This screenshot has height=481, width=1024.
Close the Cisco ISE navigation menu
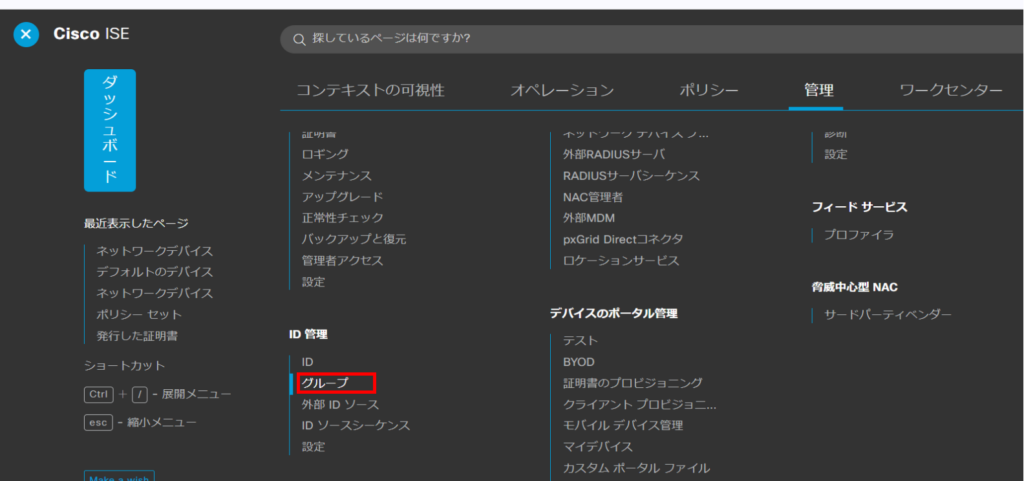[x=26, y=35]
